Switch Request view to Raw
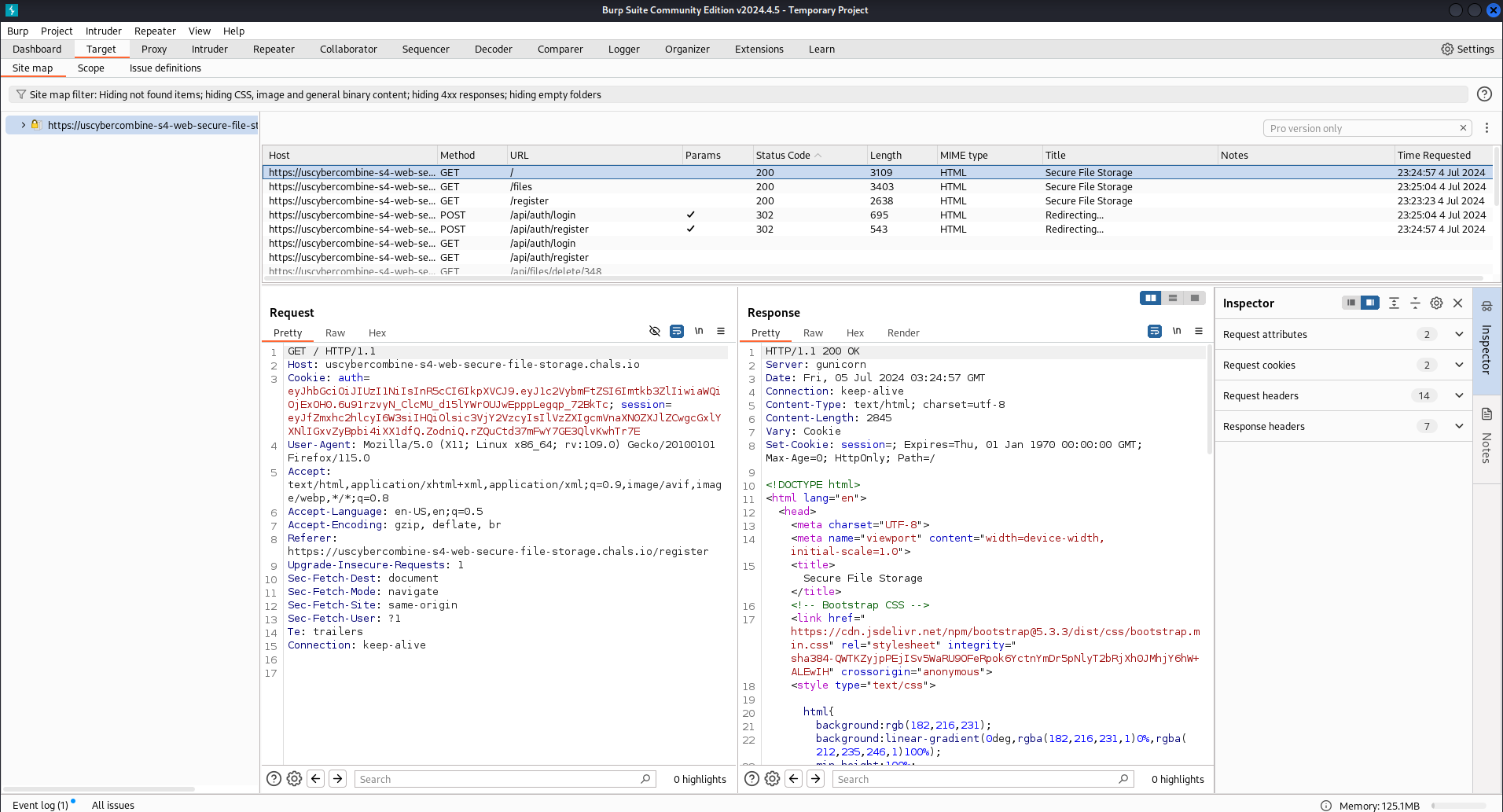The image size is (1503, 812). point(335,333)
